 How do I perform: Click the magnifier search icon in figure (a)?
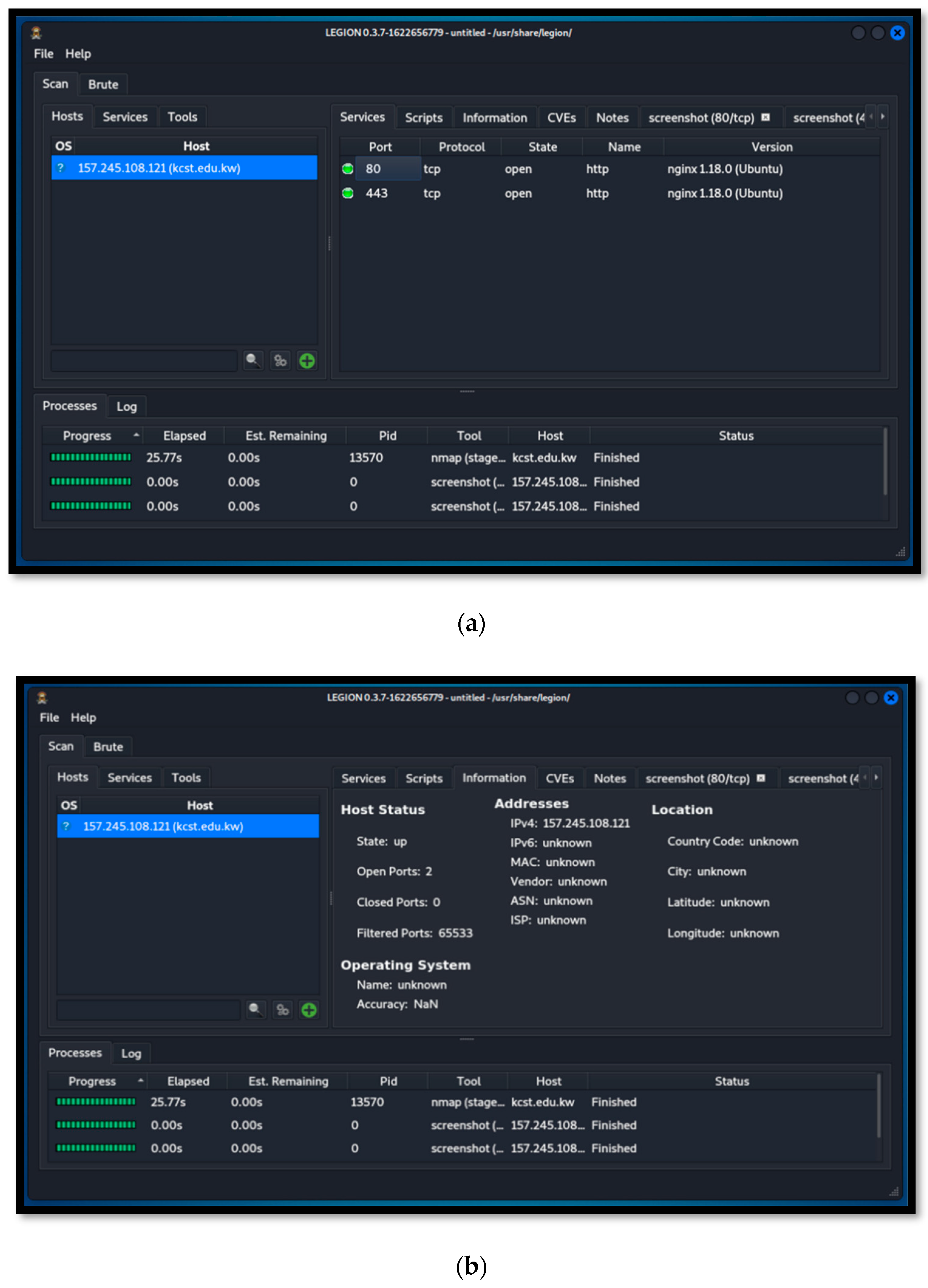pos(253,360)
